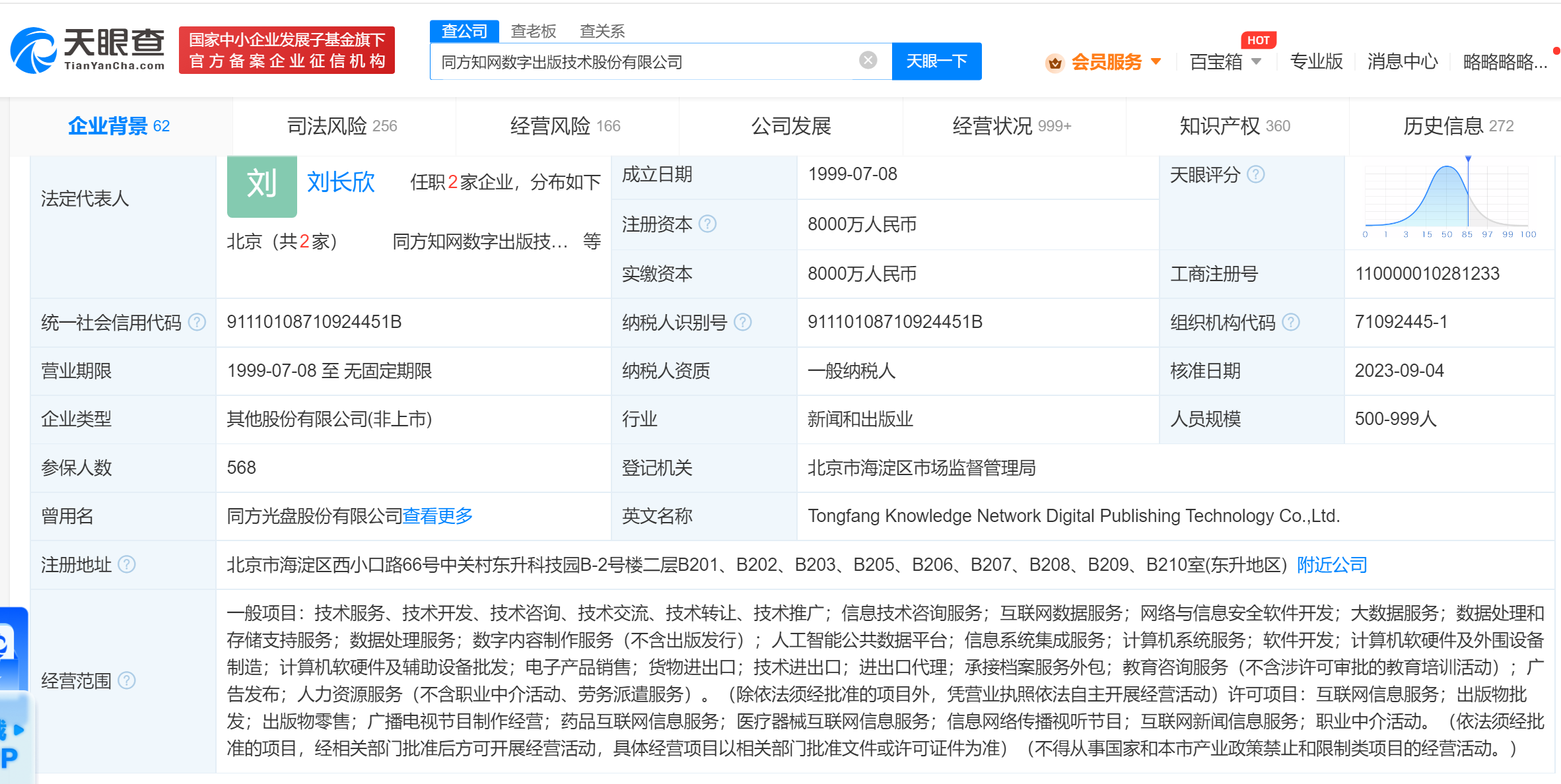1561x784 pixels.
Task: Open legal representative 刘长欣 link
Action: click(x=341, y=182)
